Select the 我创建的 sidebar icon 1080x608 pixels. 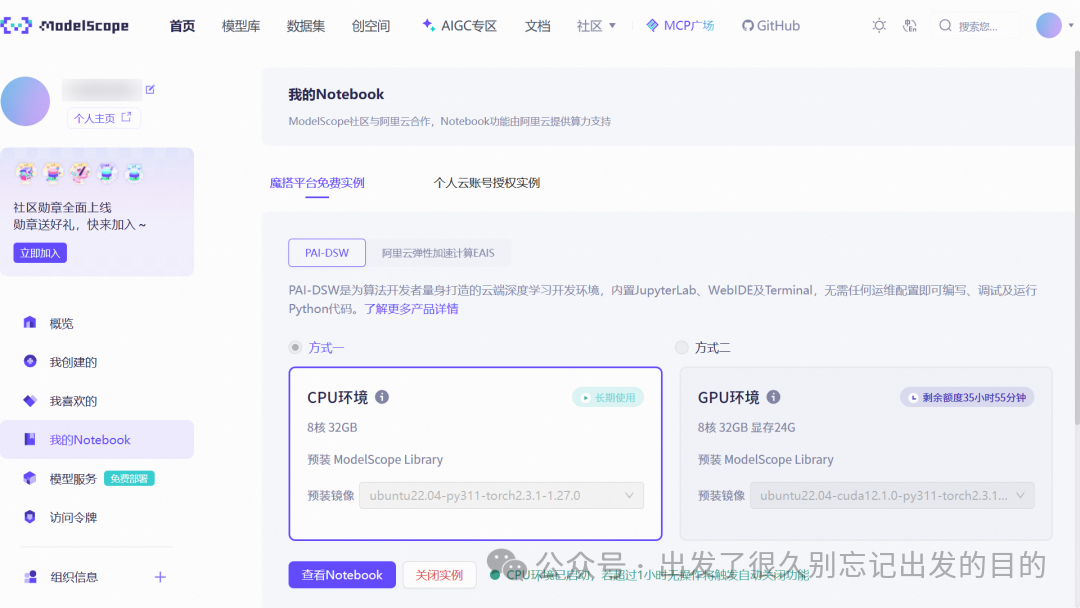pyautogui.click(x=30, y=361)
